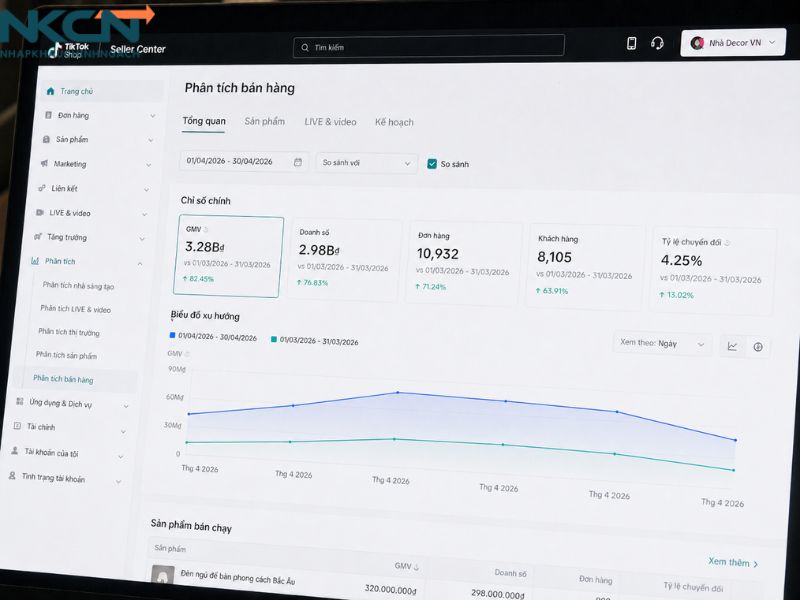The image size is (800, 600).
Task: Open the Xem theo: Ngày dropdown
Action: 662,344
